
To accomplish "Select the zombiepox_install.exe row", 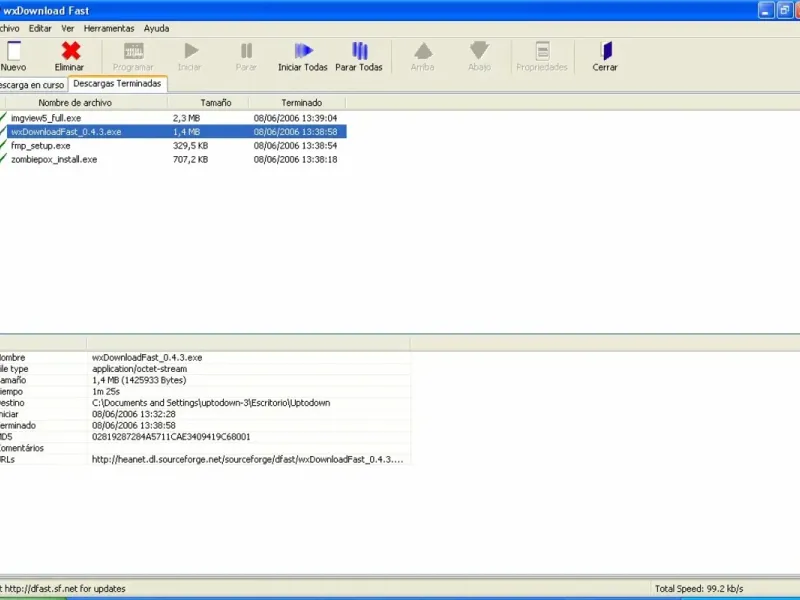I will pyautogui.click(x=173, y=159).
